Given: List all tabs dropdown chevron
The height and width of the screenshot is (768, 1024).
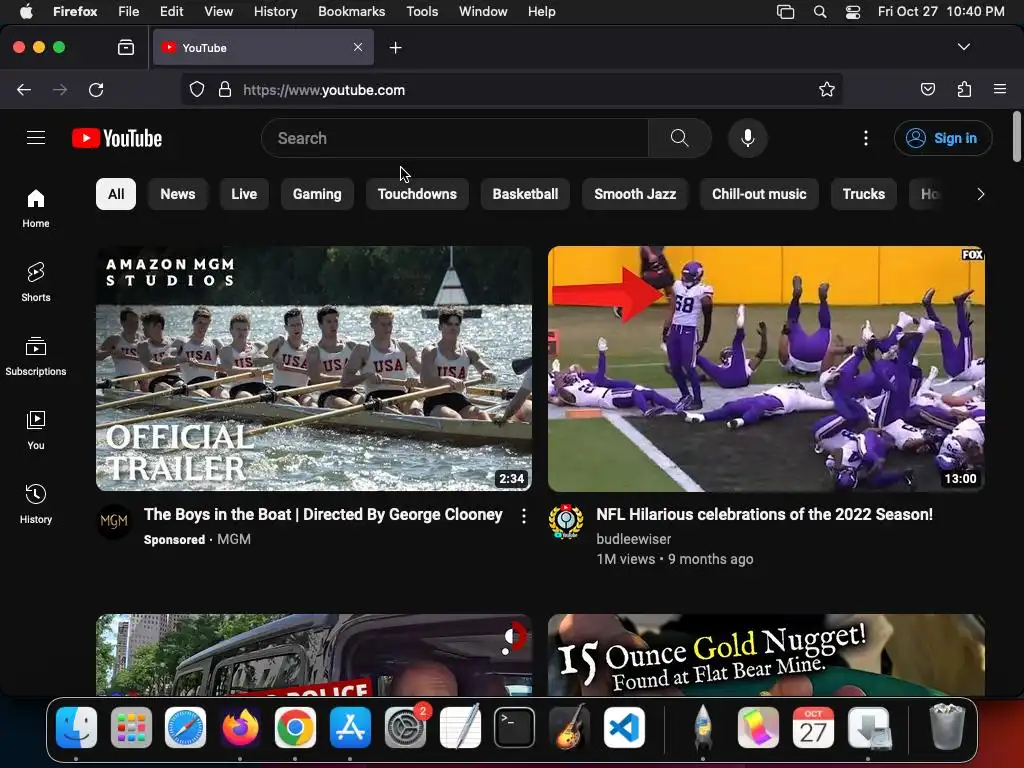Looking at the screenshot, I should click(x=963, y=47).
